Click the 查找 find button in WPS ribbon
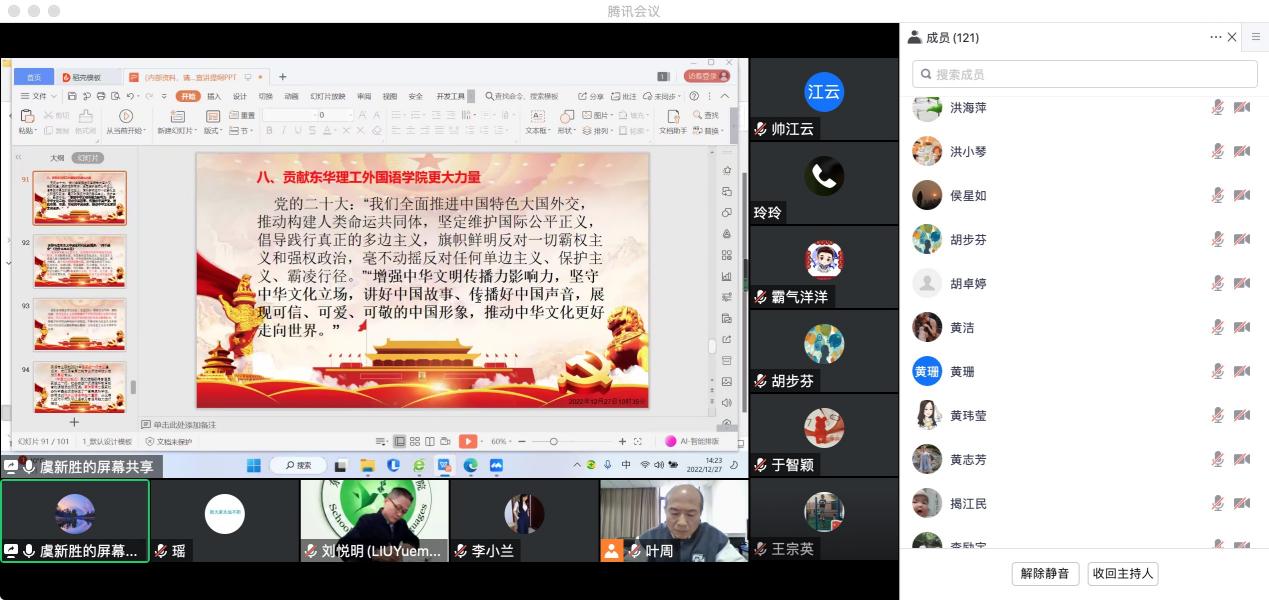This screenshot has width=1269, height=600. click(x=705, y=116)
